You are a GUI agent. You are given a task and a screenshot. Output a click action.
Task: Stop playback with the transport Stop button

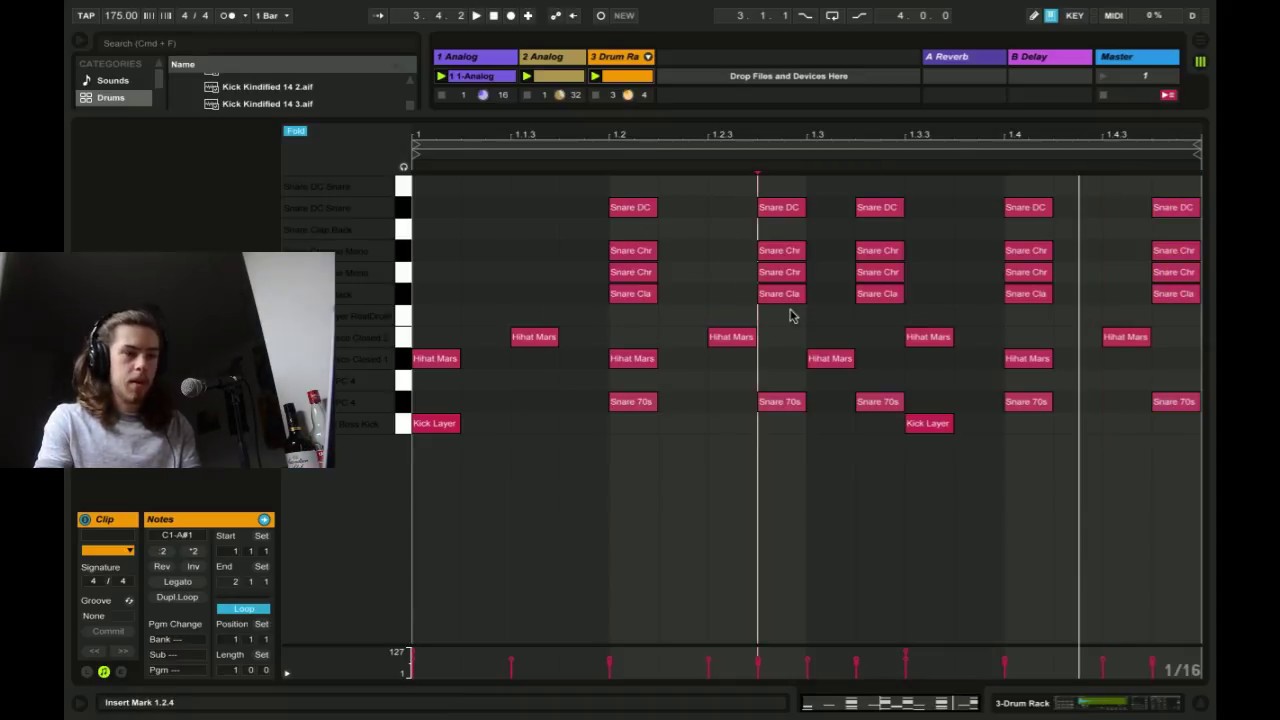pyautogui.click(x=493, y=15)
